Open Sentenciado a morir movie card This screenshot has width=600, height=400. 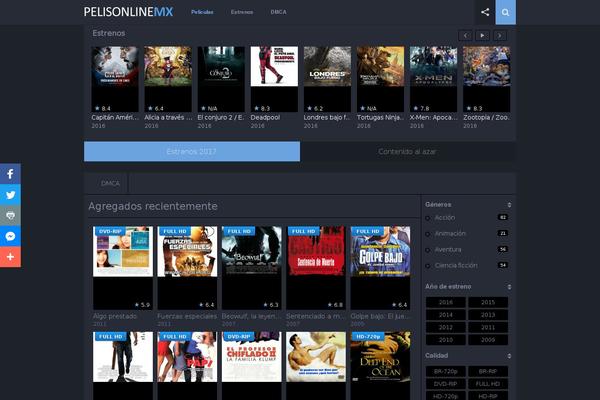316,268
